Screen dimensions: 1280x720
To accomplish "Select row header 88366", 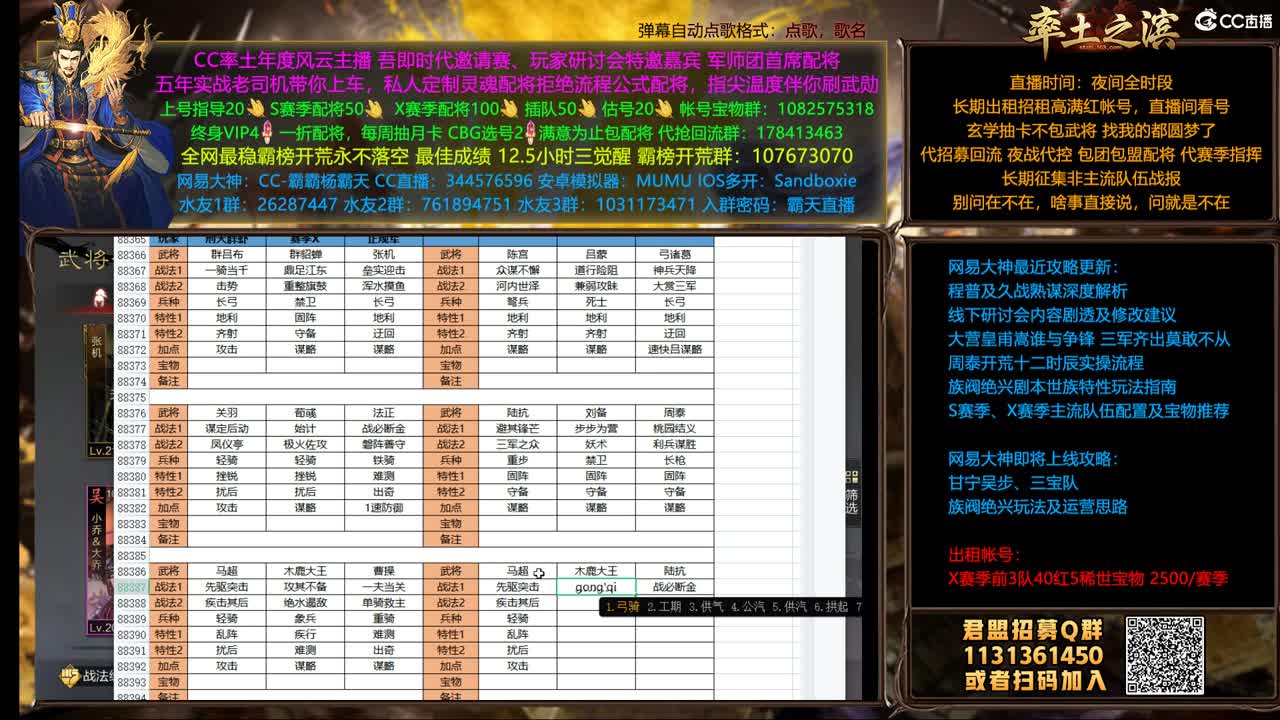I will [131, 255].
